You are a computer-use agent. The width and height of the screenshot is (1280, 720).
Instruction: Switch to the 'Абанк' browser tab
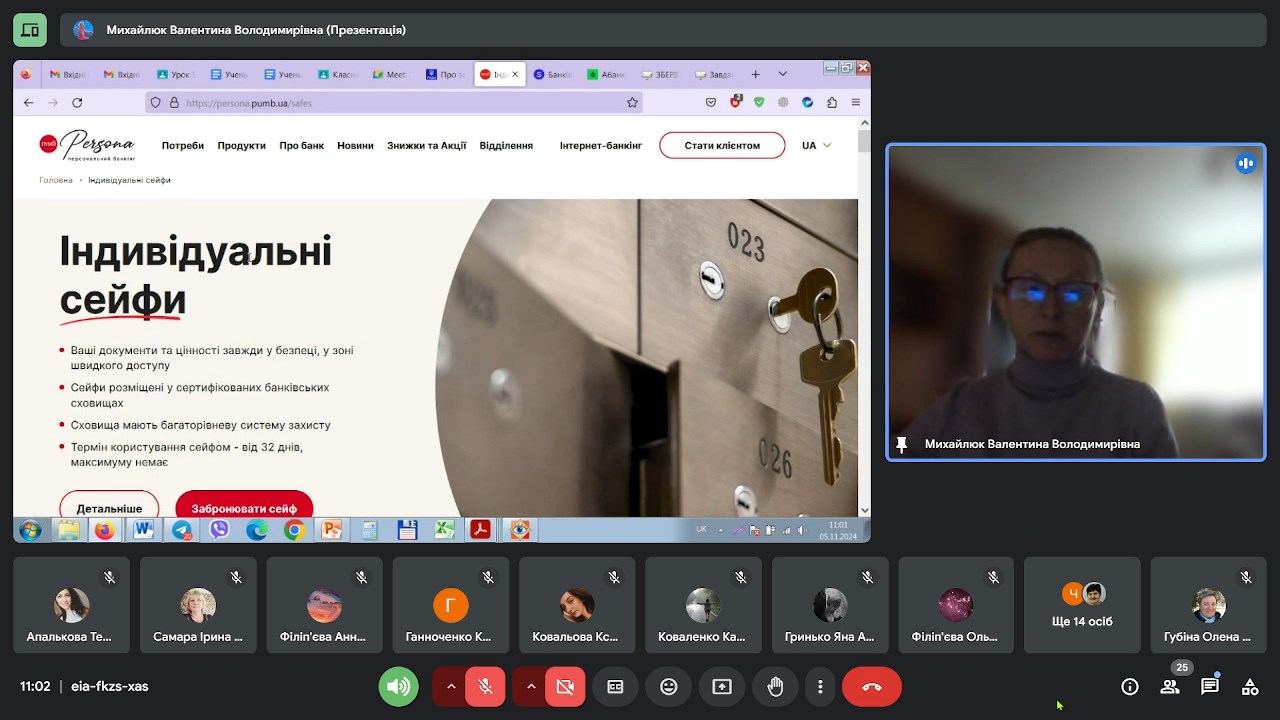click(606, 74)
